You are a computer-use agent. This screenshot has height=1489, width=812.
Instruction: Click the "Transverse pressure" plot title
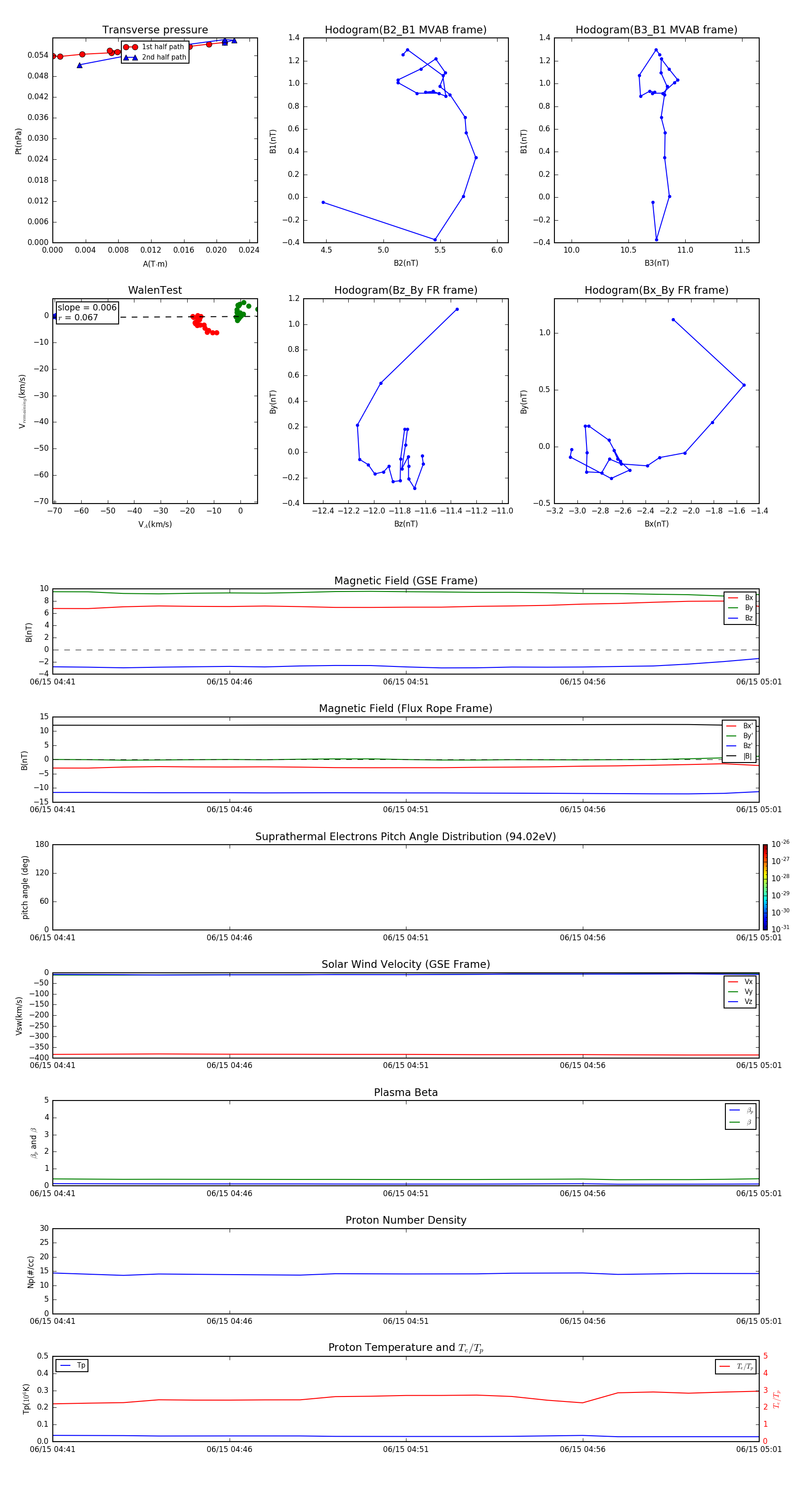click(x=155, y=29)
